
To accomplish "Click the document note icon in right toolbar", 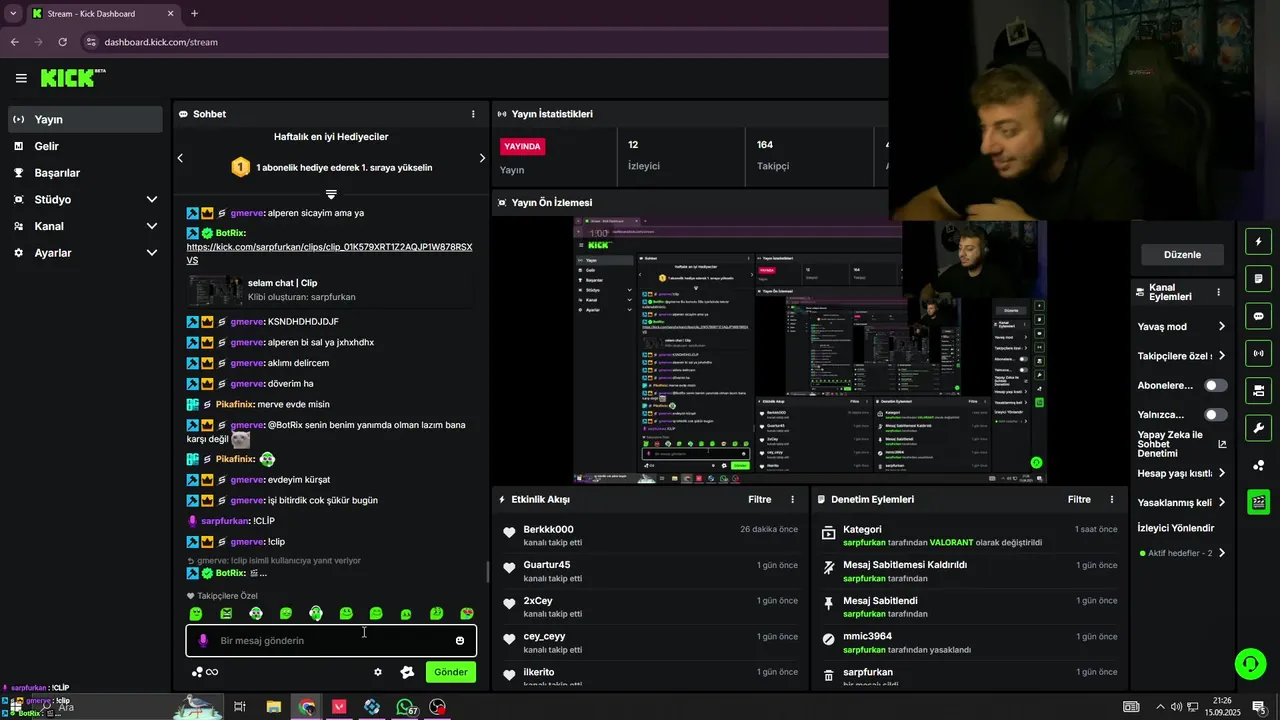I will [1258, 278].
